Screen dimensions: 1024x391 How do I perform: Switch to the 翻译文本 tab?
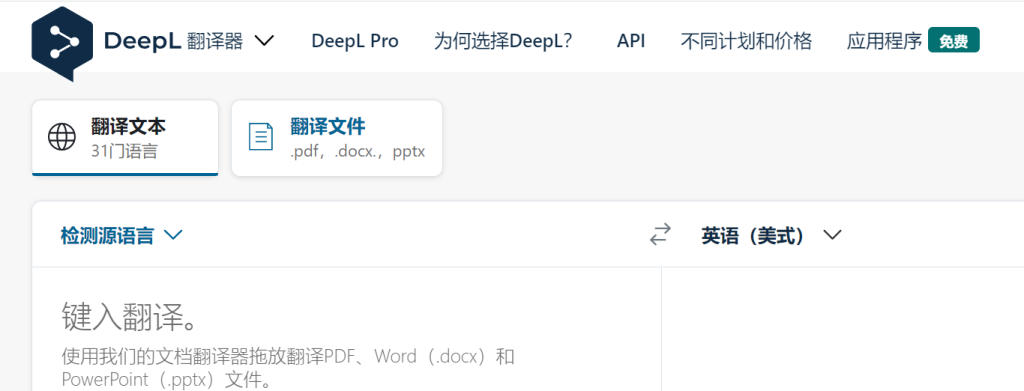coord(125,138)
